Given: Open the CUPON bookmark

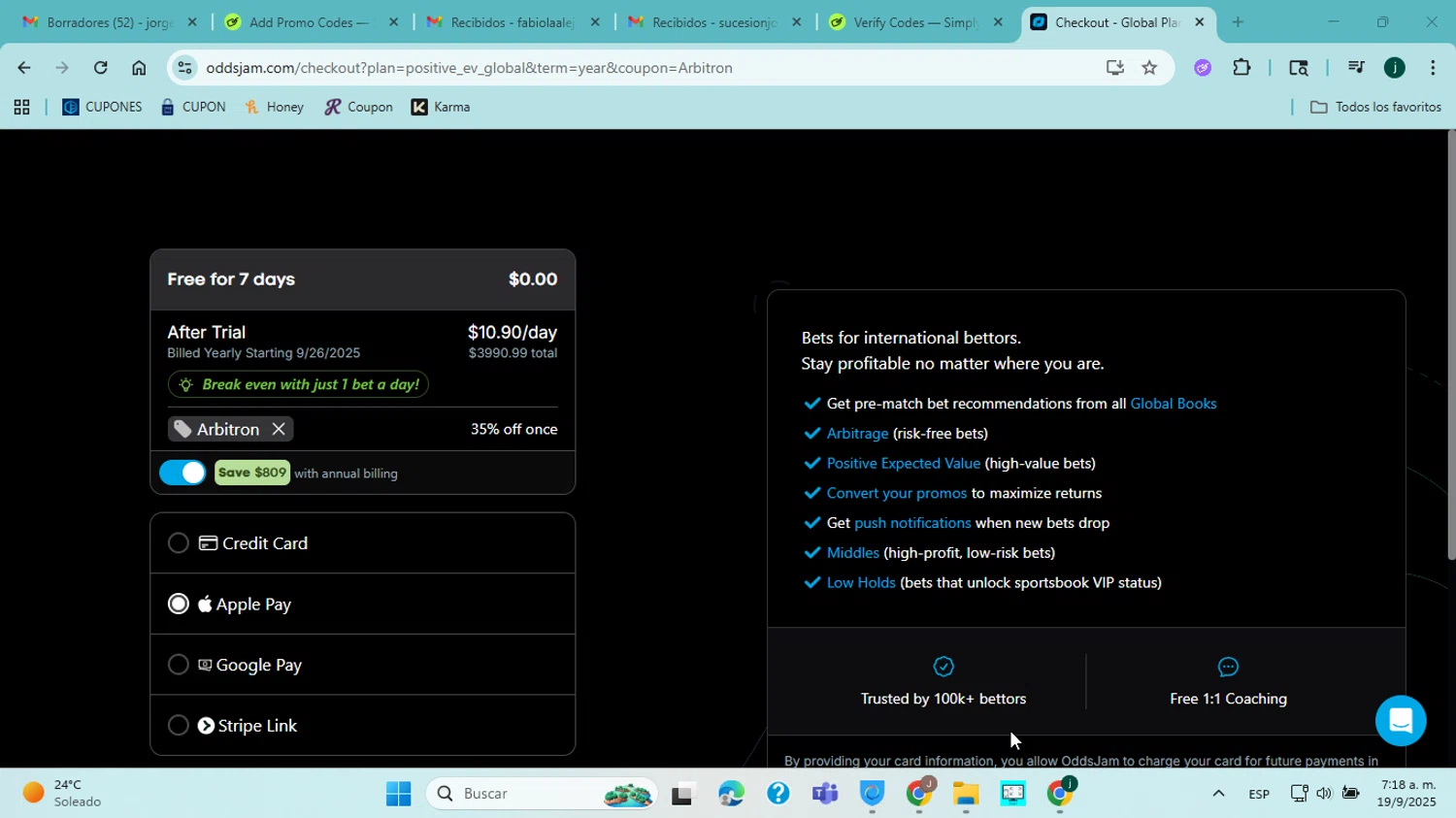Looking at the screenshot, I should (193, 108).
